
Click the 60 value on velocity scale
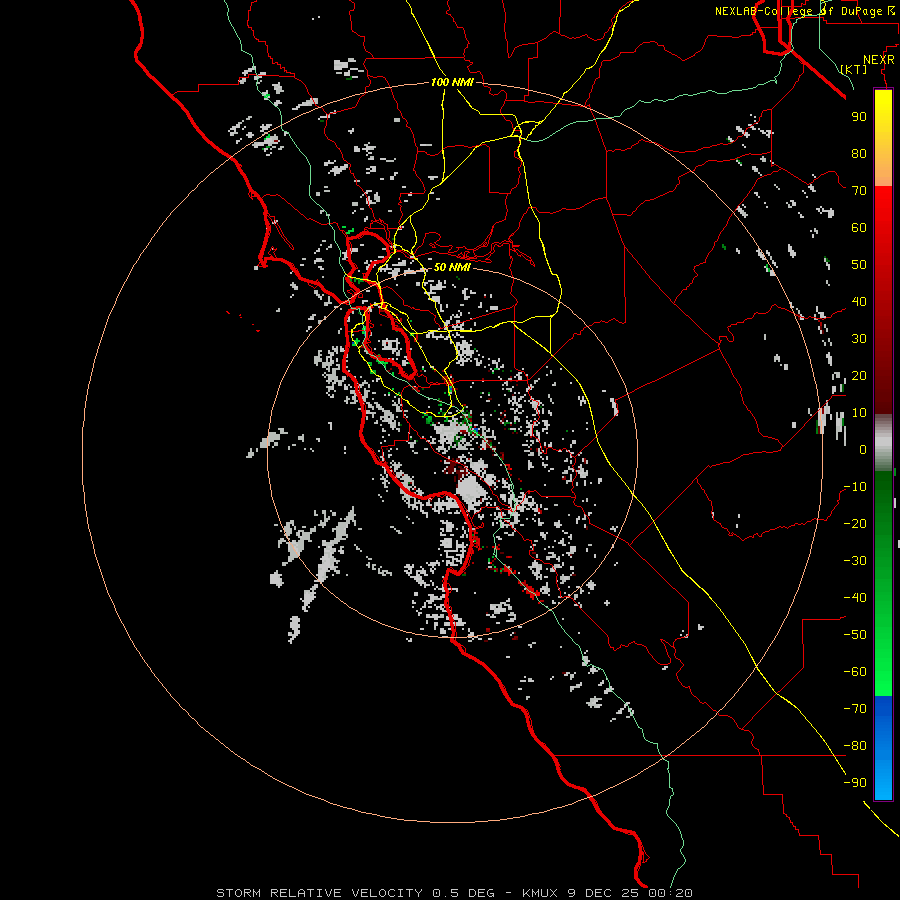point(859,227)
